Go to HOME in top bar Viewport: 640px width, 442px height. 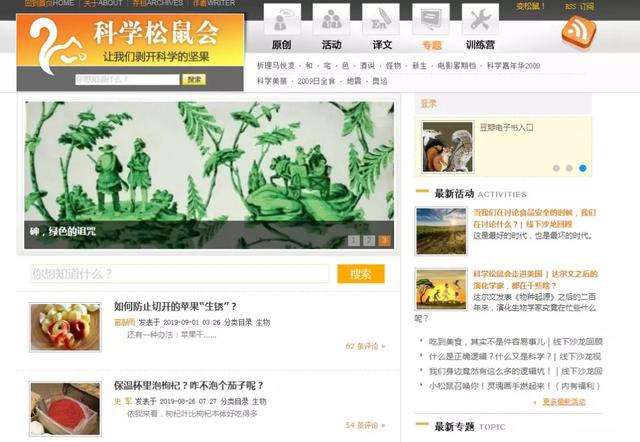(x=49, y=3)
